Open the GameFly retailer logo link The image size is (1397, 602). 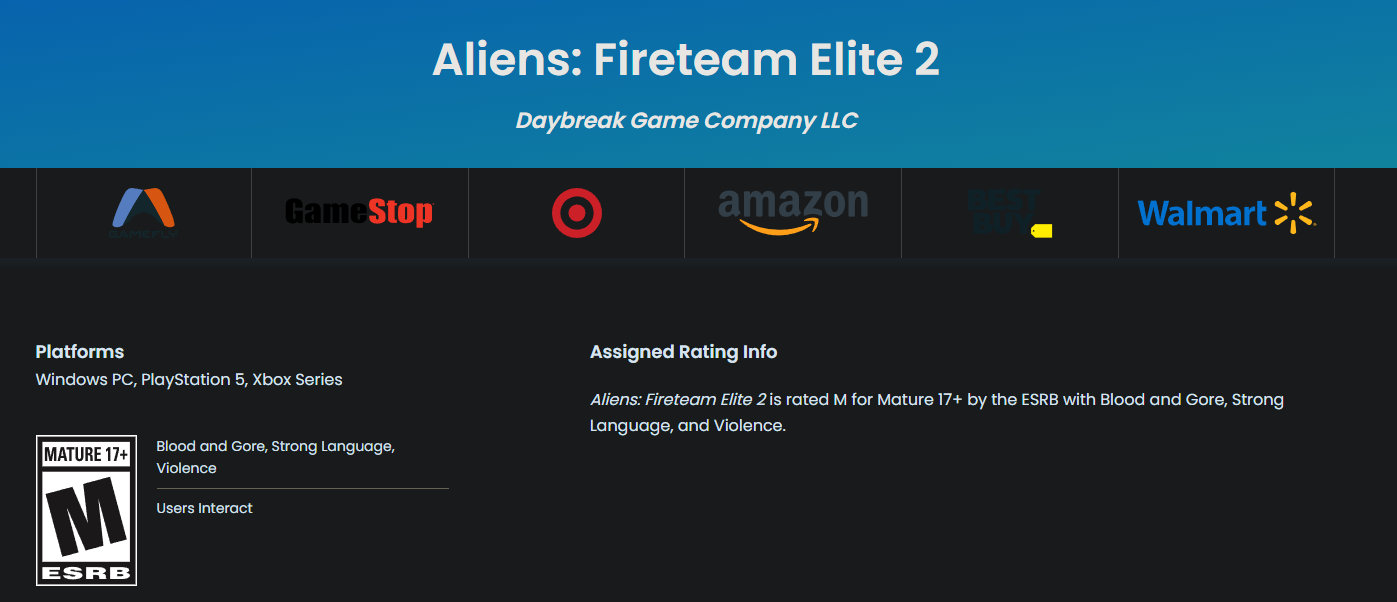(143, 213)
